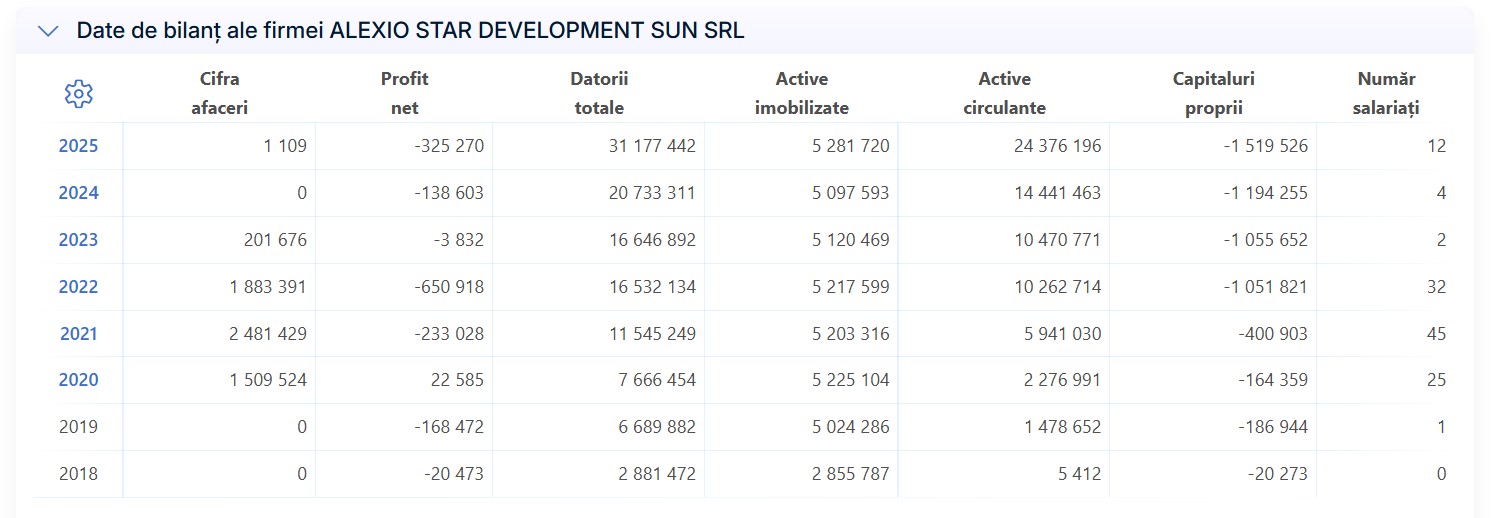Select capitaluri proprii value -20 273
This screenshot has height=518, width=1496.
tap(1277, 474)
